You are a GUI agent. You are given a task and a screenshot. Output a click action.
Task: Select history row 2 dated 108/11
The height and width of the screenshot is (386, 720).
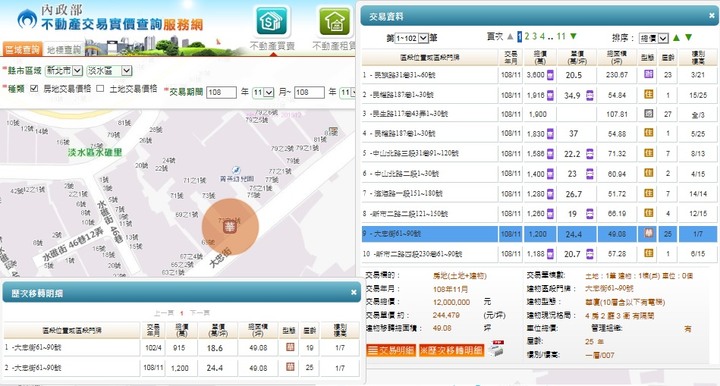pyautogui.click(x=182, y=368)
